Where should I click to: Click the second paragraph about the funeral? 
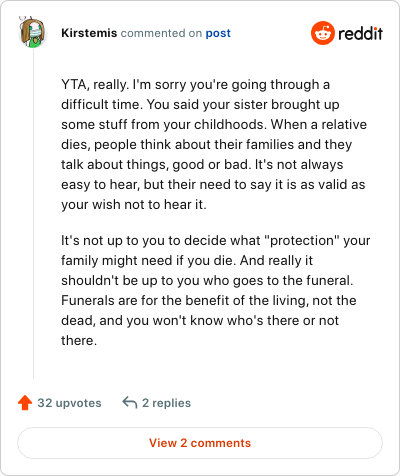coord(216,290)
